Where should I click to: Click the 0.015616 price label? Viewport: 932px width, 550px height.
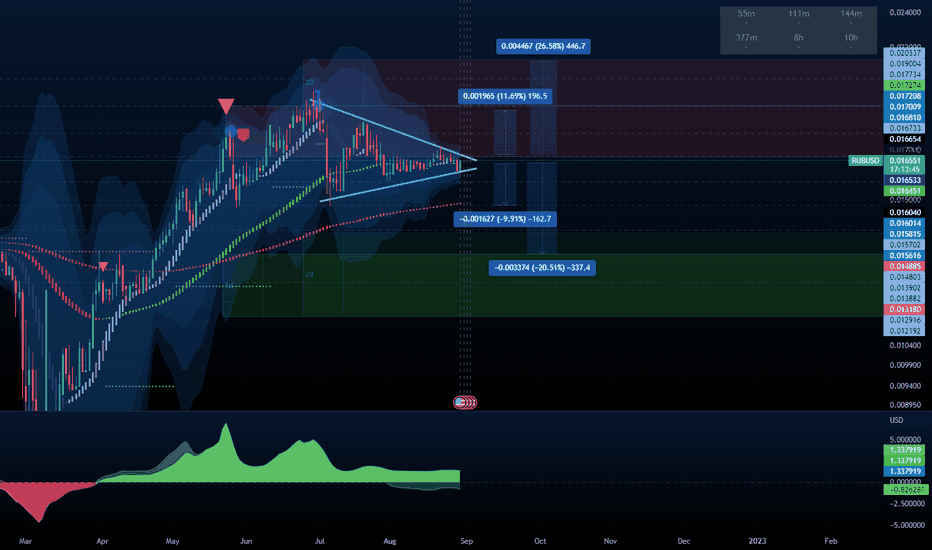905,255
